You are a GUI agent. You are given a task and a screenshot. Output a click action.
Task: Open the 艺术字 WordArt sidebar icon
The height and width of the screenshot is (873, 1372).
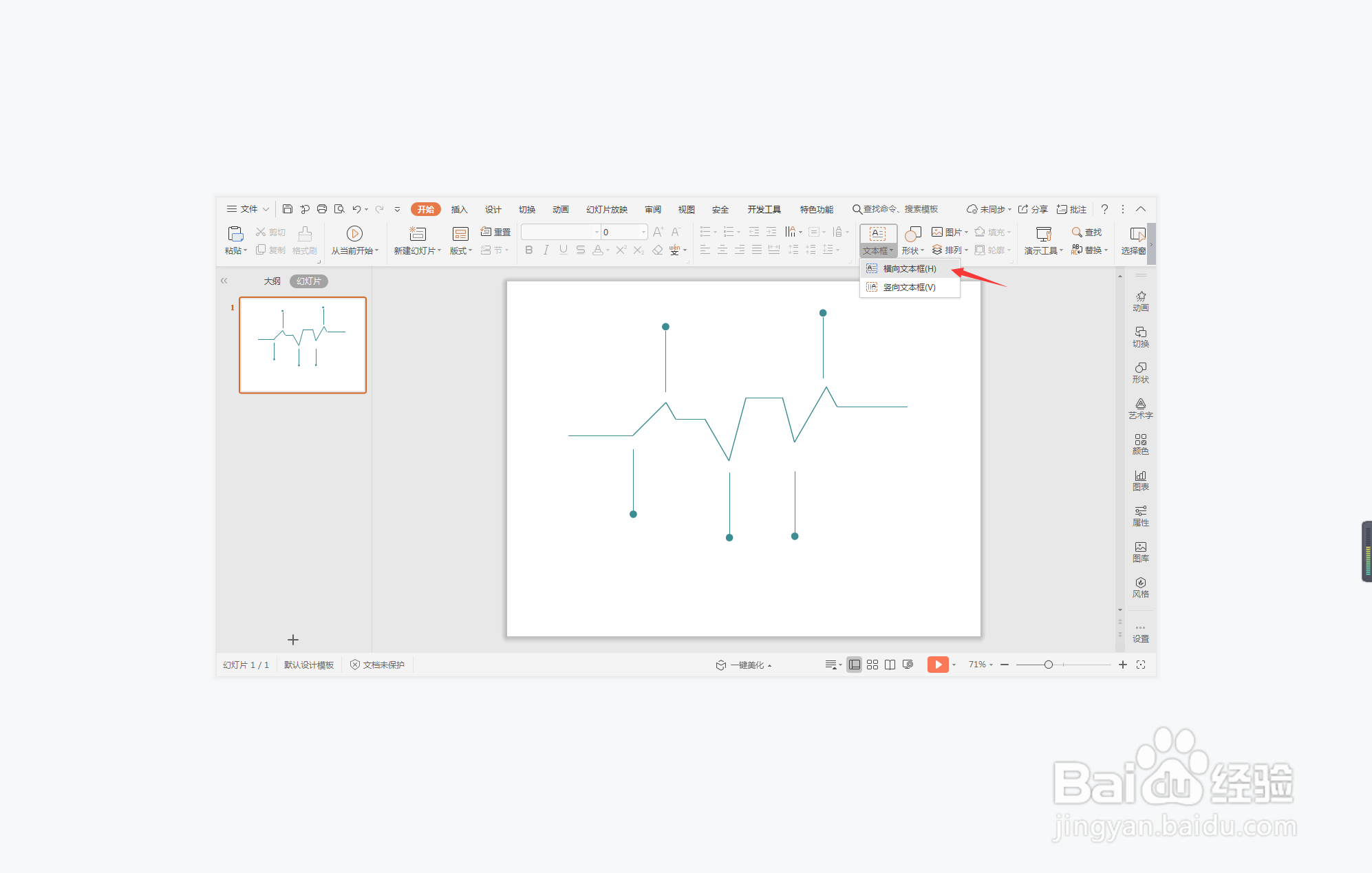(1140, 408)
